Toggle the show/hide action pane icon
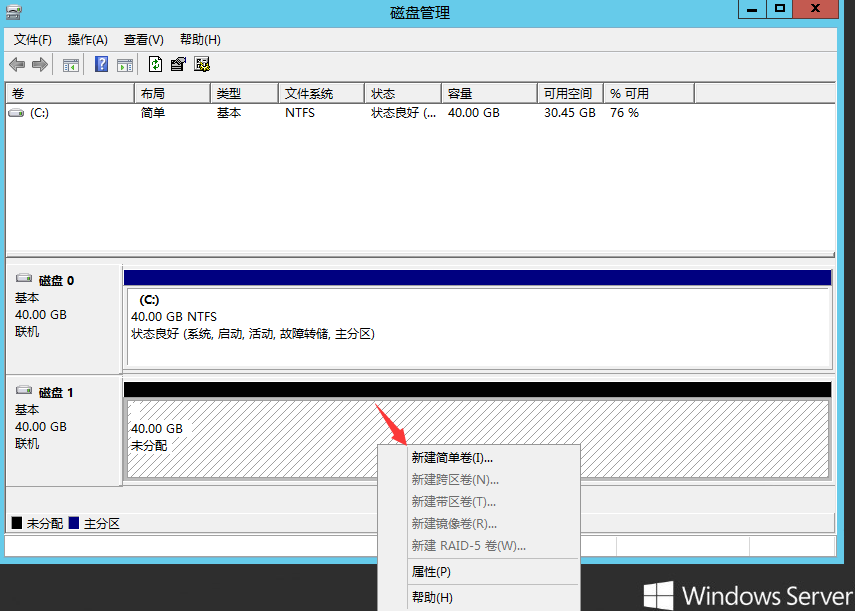 coord(125,65)
